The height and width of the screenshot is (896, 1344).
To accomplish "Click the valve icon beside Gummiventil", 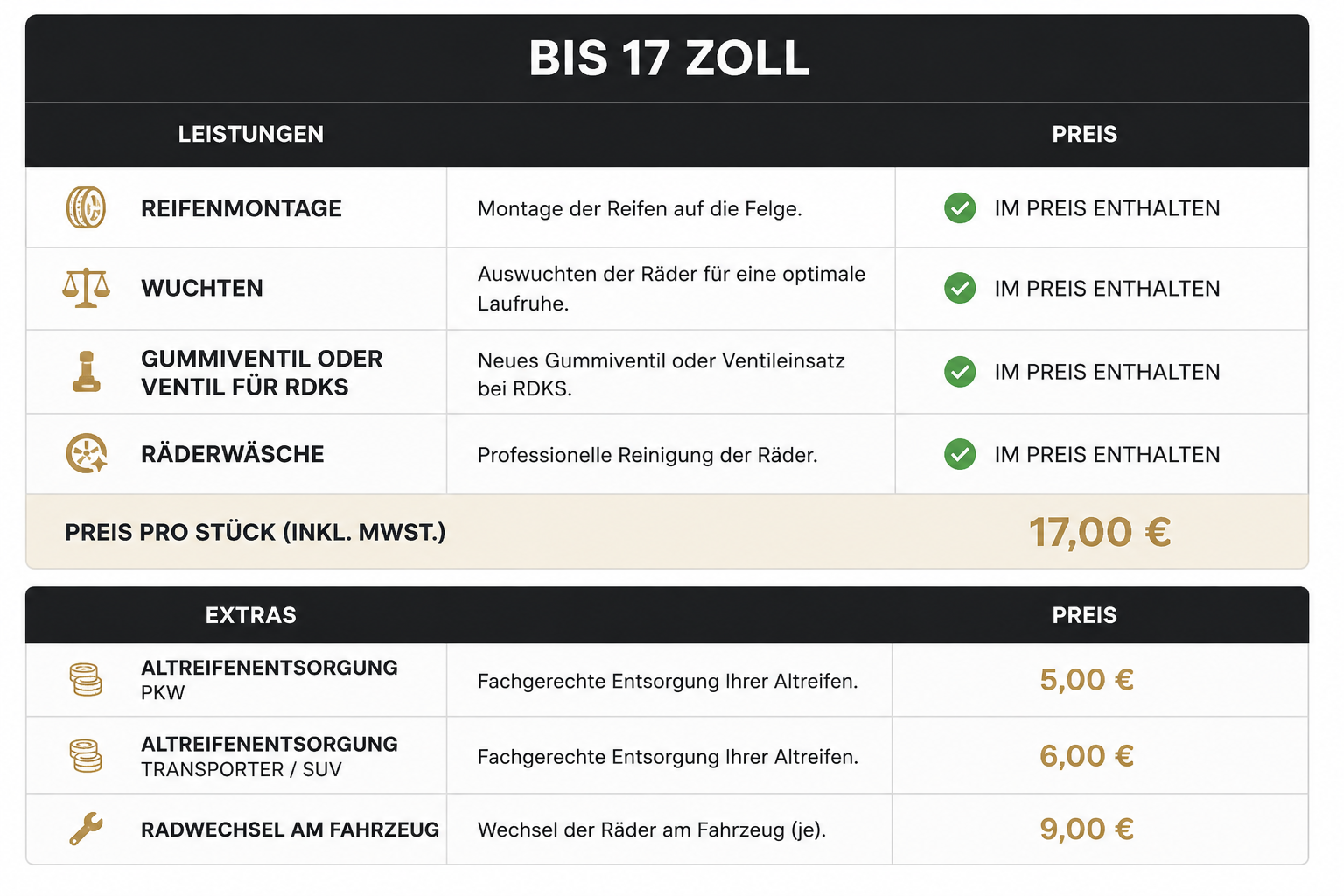I will tap(86, 371).
